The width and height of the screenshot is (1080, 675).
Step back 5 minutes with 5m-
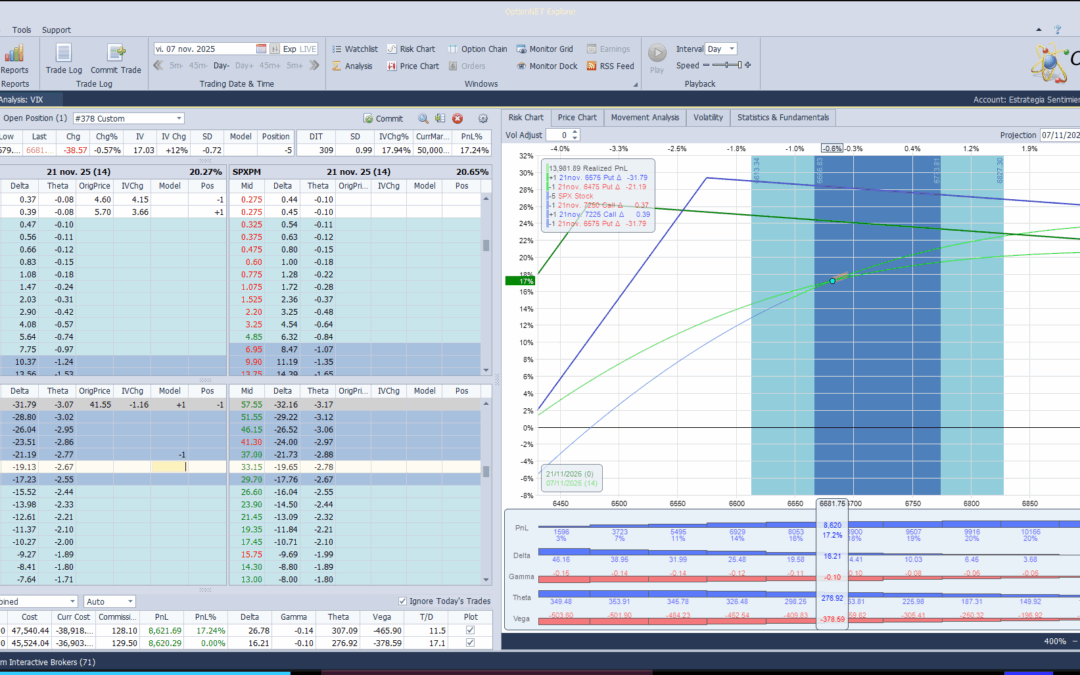[x=176, y=65]
